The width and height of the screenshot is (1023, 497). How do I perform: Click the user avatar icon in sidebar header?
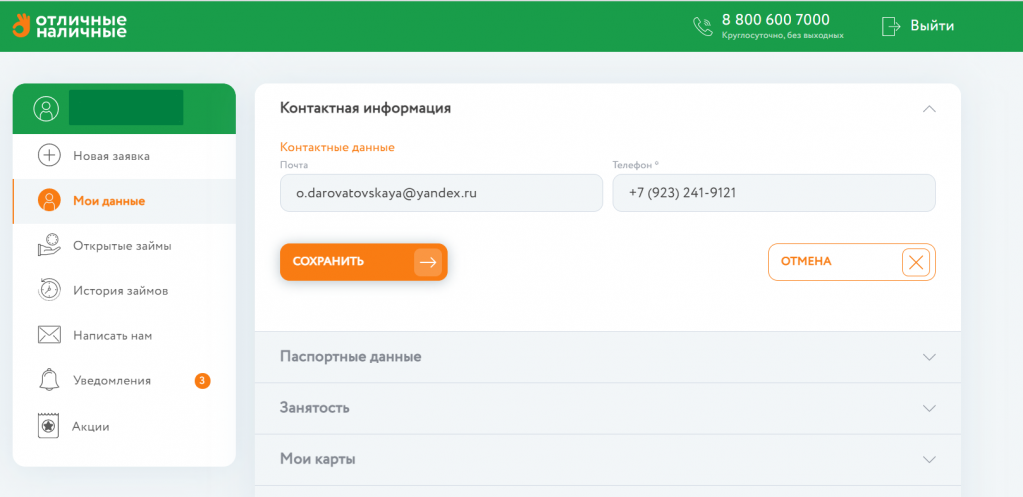coord(46,108)
